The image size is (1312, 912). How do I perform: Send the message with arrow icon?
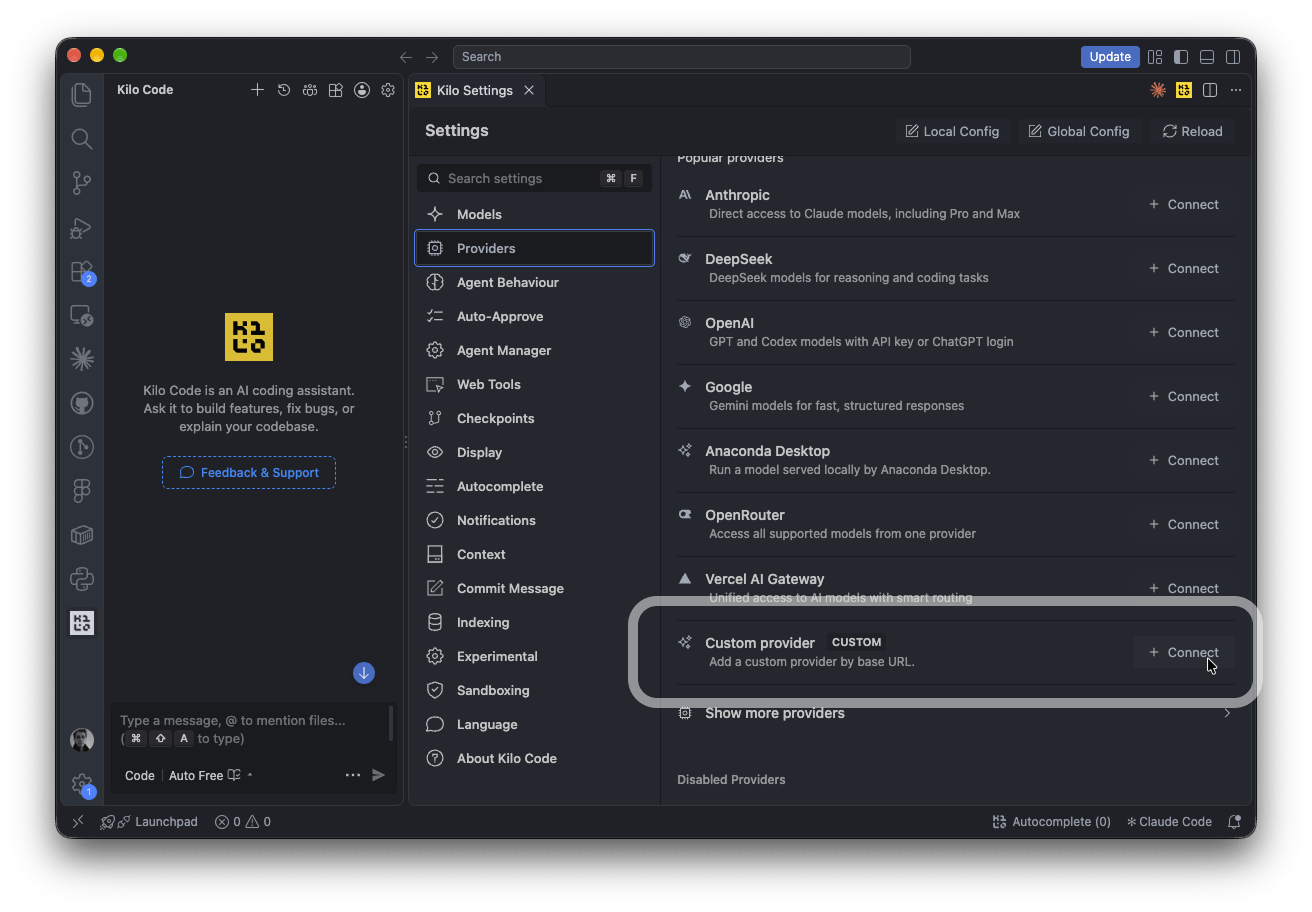[x=378, y=775]
